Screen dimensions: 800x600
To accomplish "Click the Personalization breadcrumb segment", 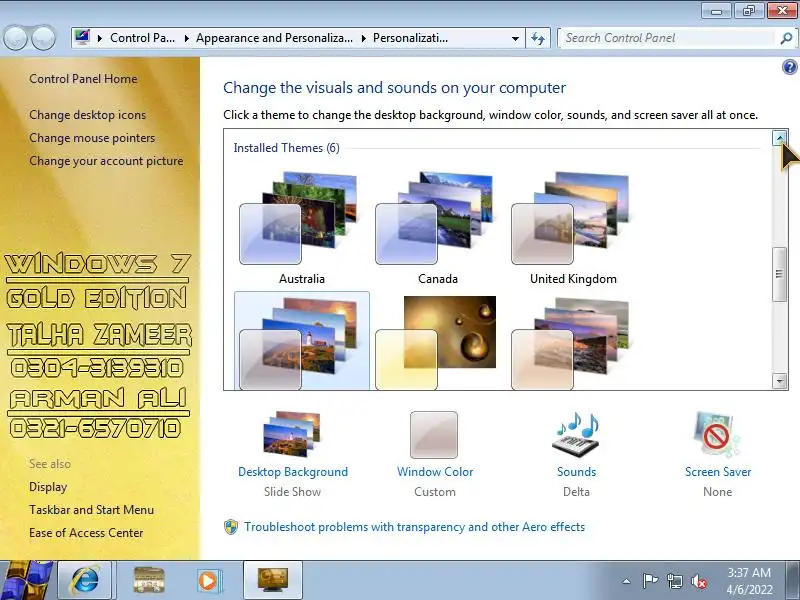I will point(410,38).
